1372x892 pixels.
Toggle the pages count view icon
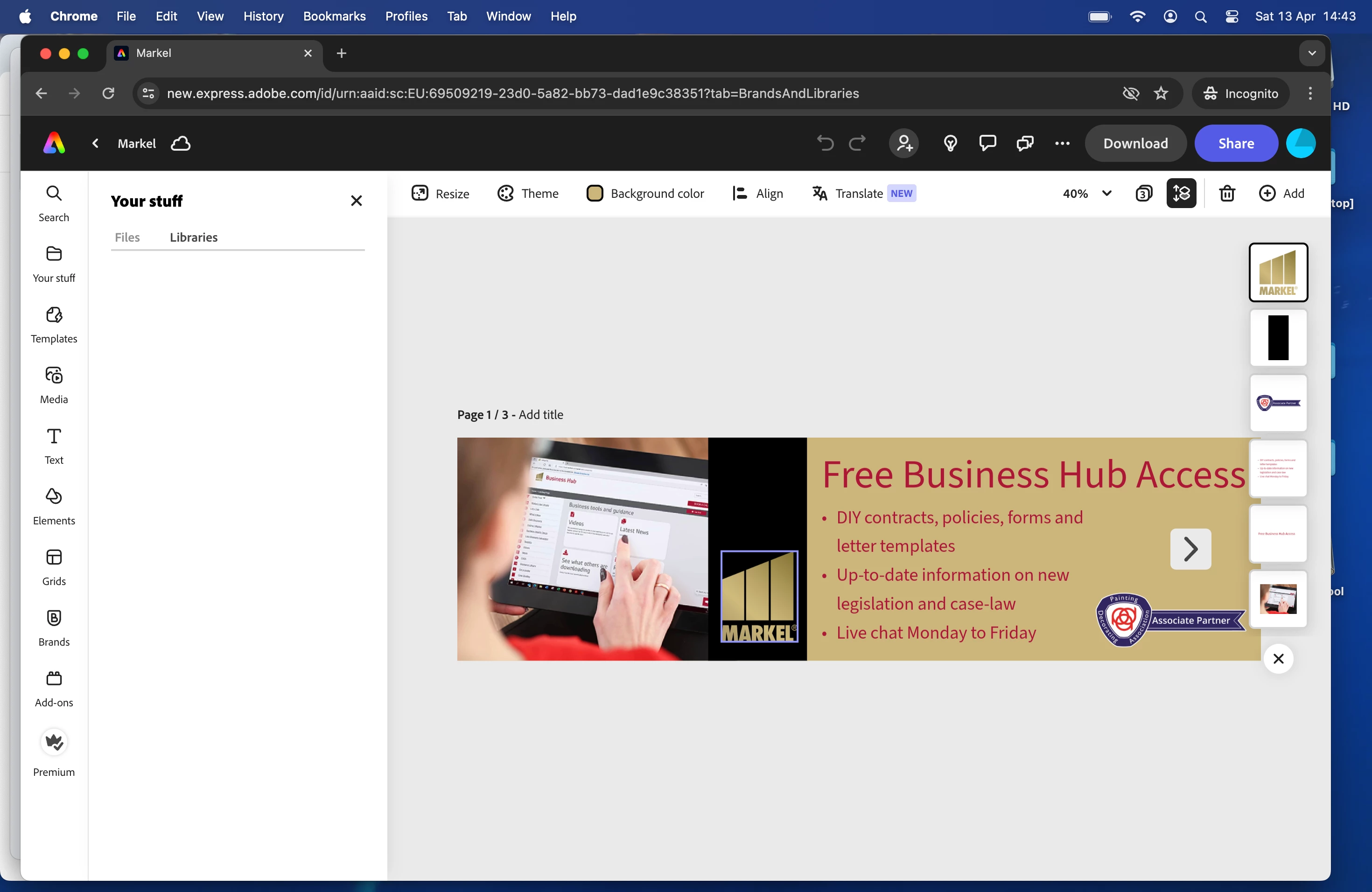[x=1144, y=194]
